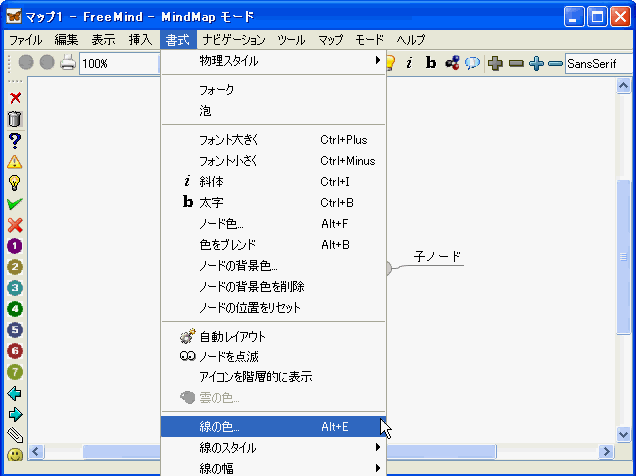Viewport: 636px width, 476px height.
Task: Click the blue plus toolbar icon
Action: click(x=536, y=63)
